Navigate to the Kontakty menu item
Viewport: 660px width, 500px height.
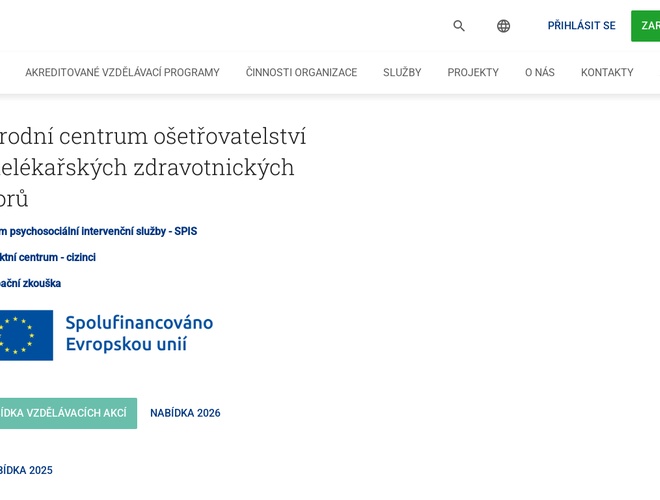coord(607,73)
